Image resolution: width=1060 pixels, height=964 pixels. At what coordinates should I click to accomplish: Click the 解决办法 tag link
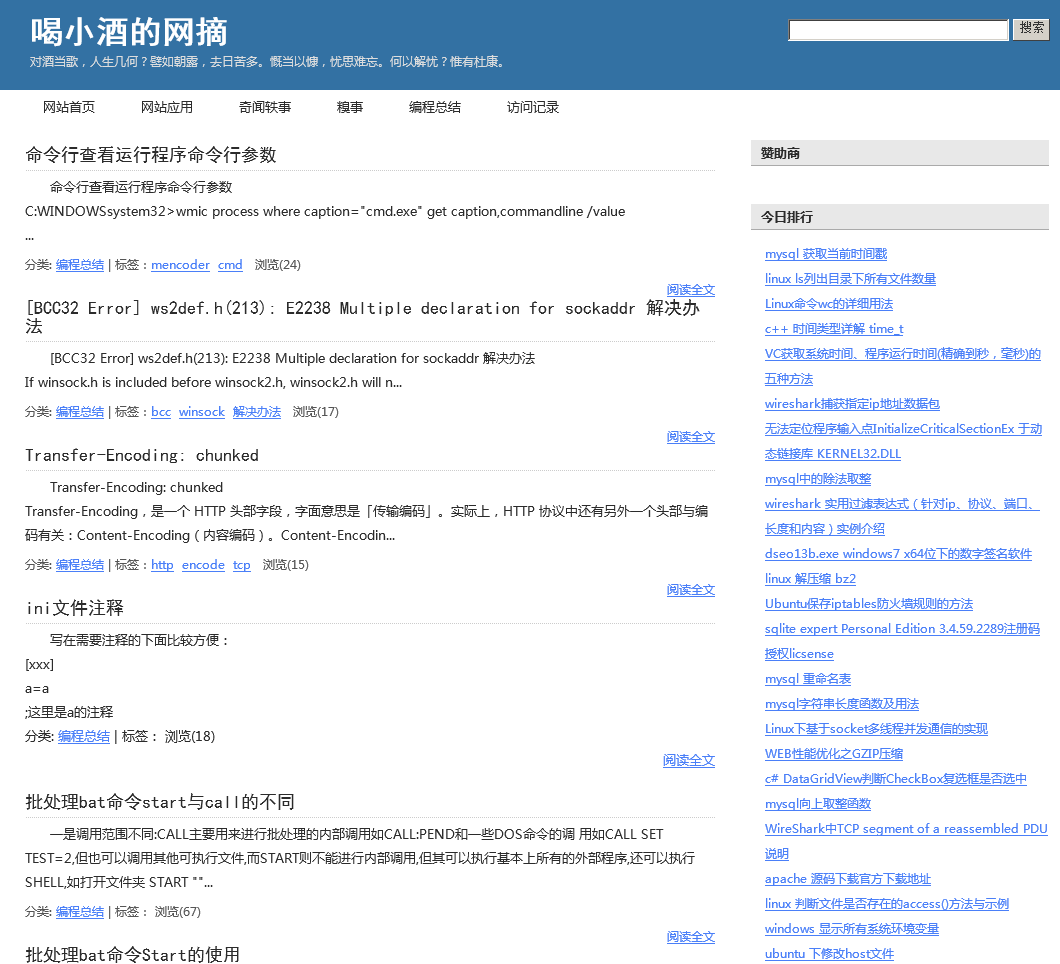pyautogui.click(x=256, y=412)
